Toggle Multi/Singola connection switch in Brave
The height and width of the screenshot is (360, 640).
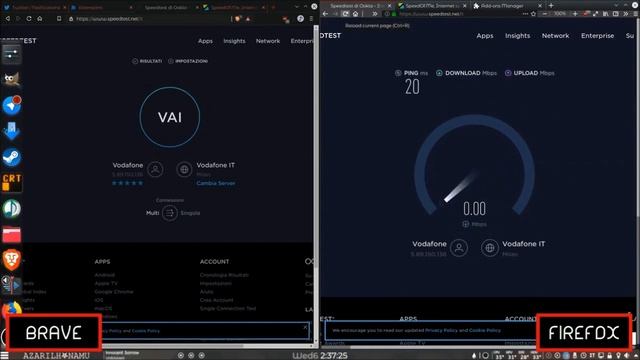click(x=170, y=213)
